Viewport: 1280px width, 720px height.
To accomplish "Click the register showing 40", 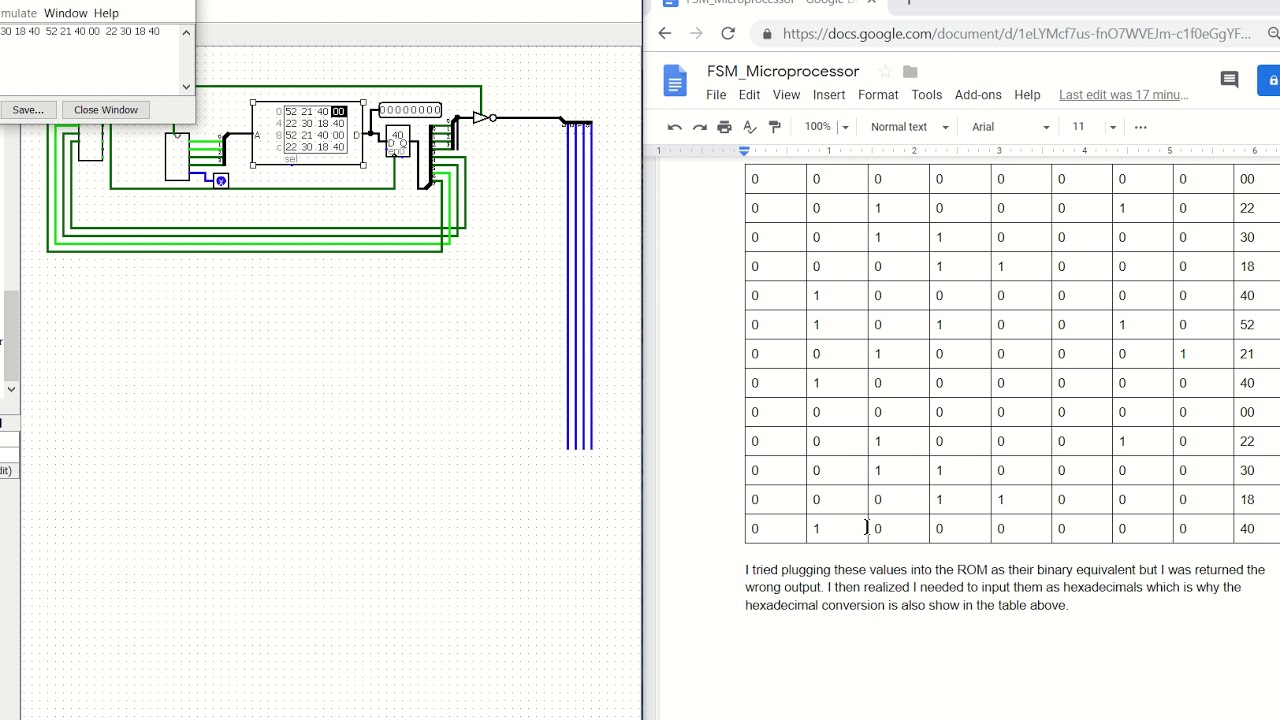I will [398, 142].
